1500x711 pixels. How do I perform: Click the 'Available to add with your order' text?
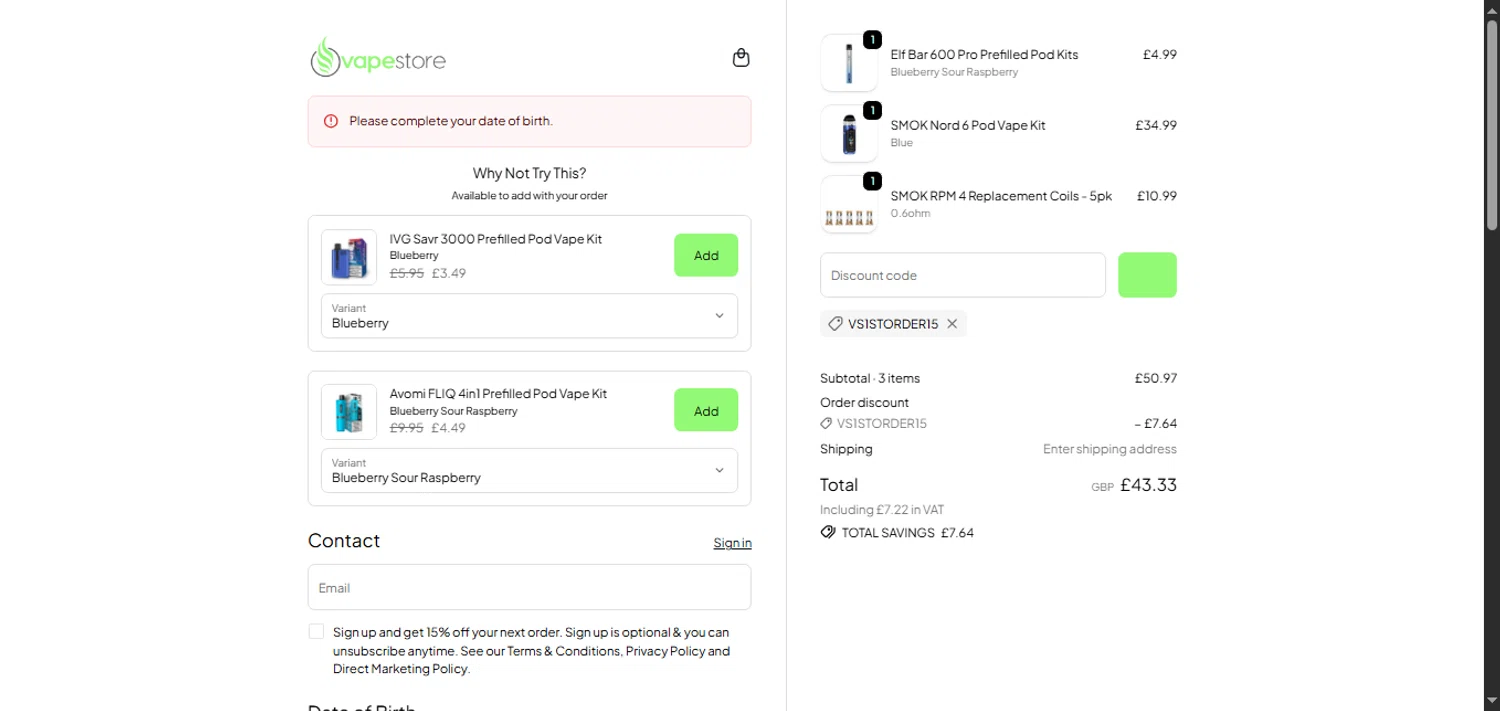[529, 196]
